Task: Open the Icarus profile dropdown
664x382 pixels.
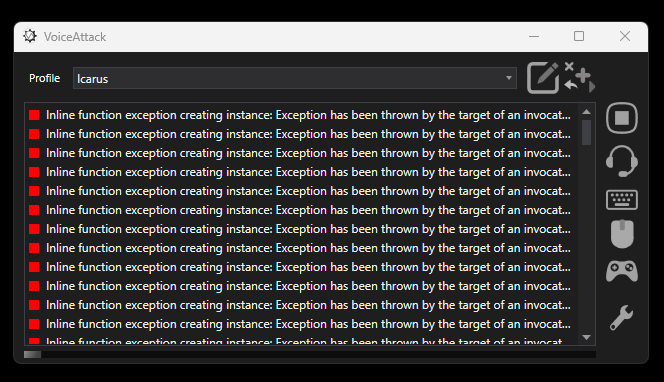Action: pos(295,78)
